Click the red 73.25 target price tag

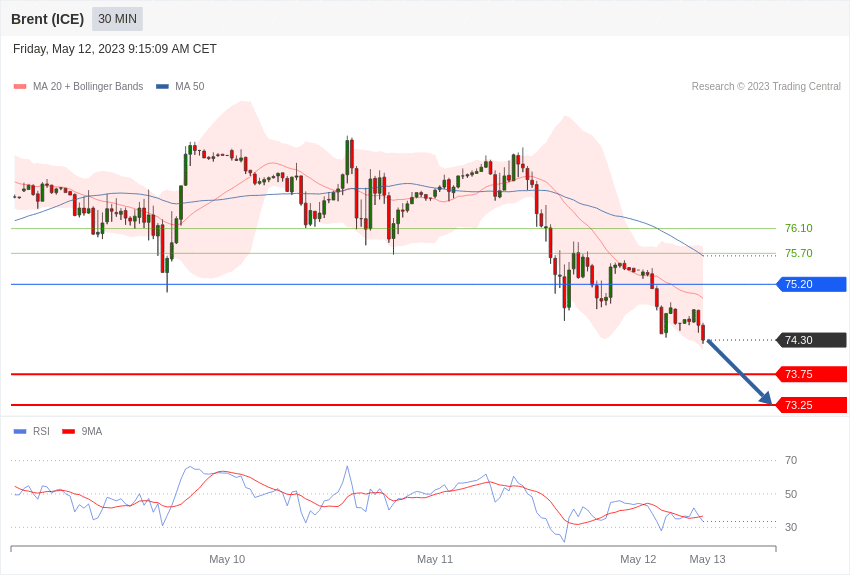(x=811, y=405)
